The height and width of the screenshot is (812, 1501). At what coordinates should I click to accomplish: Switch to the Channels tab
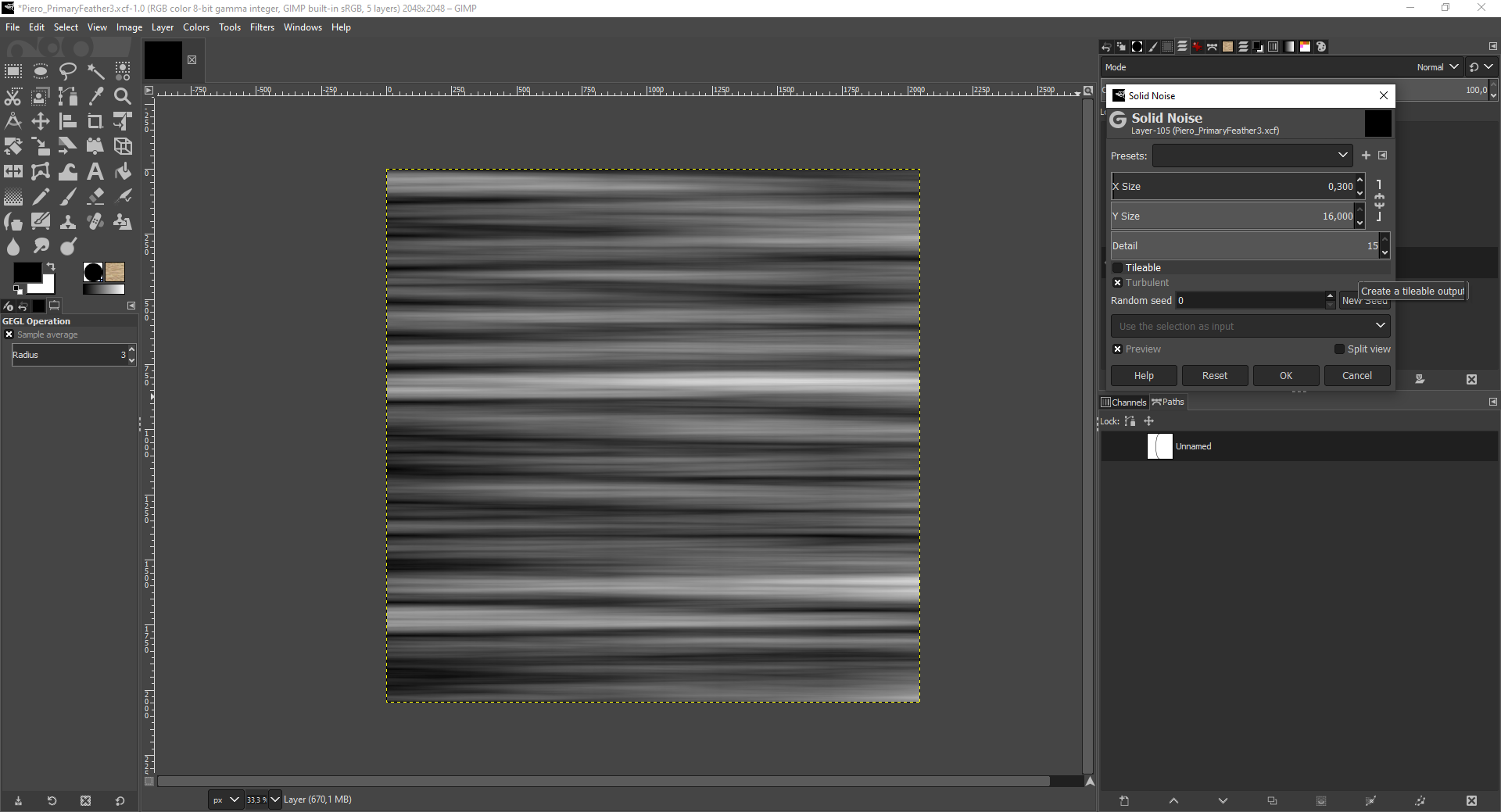[1123, 402]
